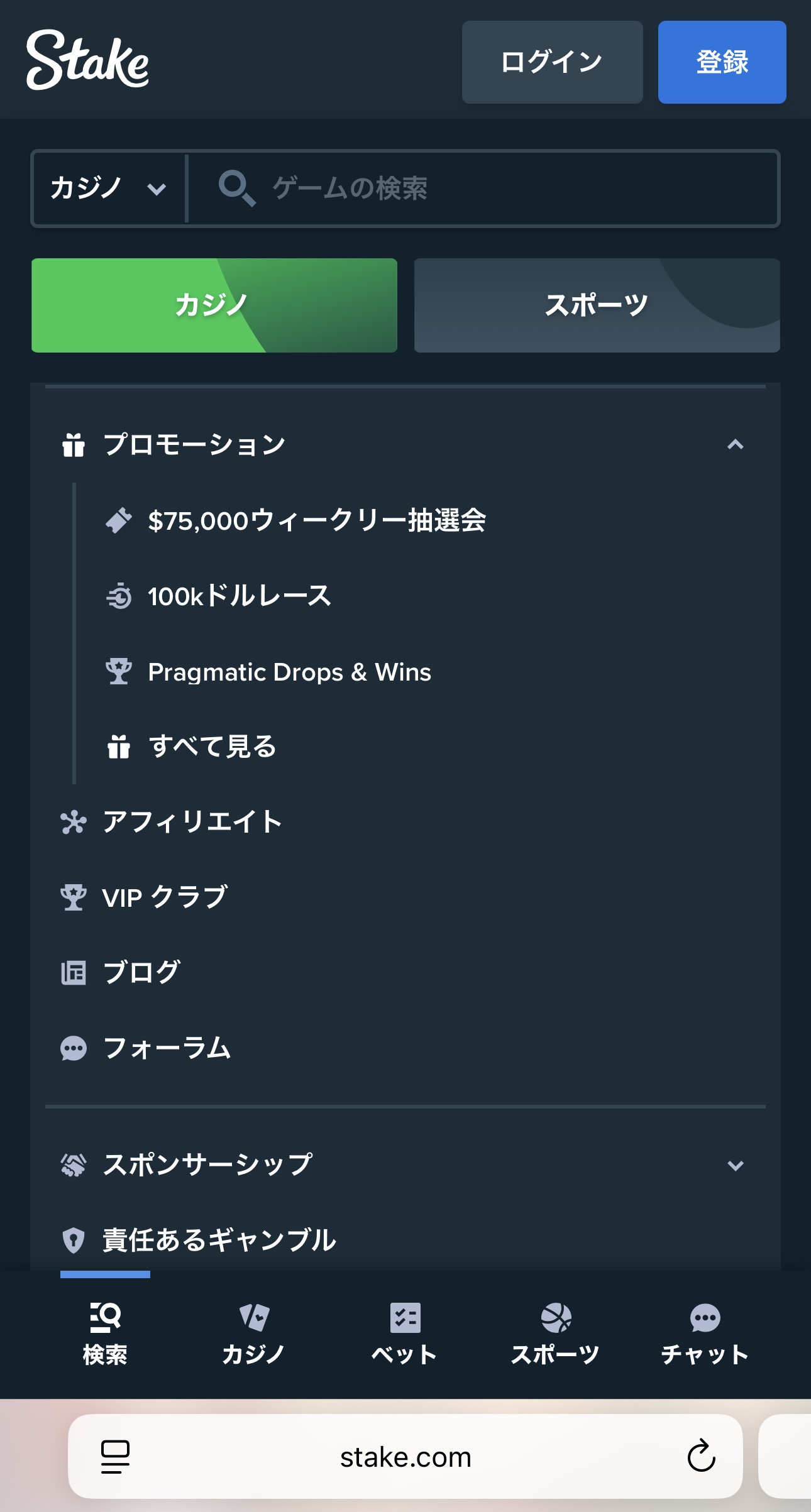Collapse the プロモーション section
The width and height of the screenshot is (811, 1512).
735,445
